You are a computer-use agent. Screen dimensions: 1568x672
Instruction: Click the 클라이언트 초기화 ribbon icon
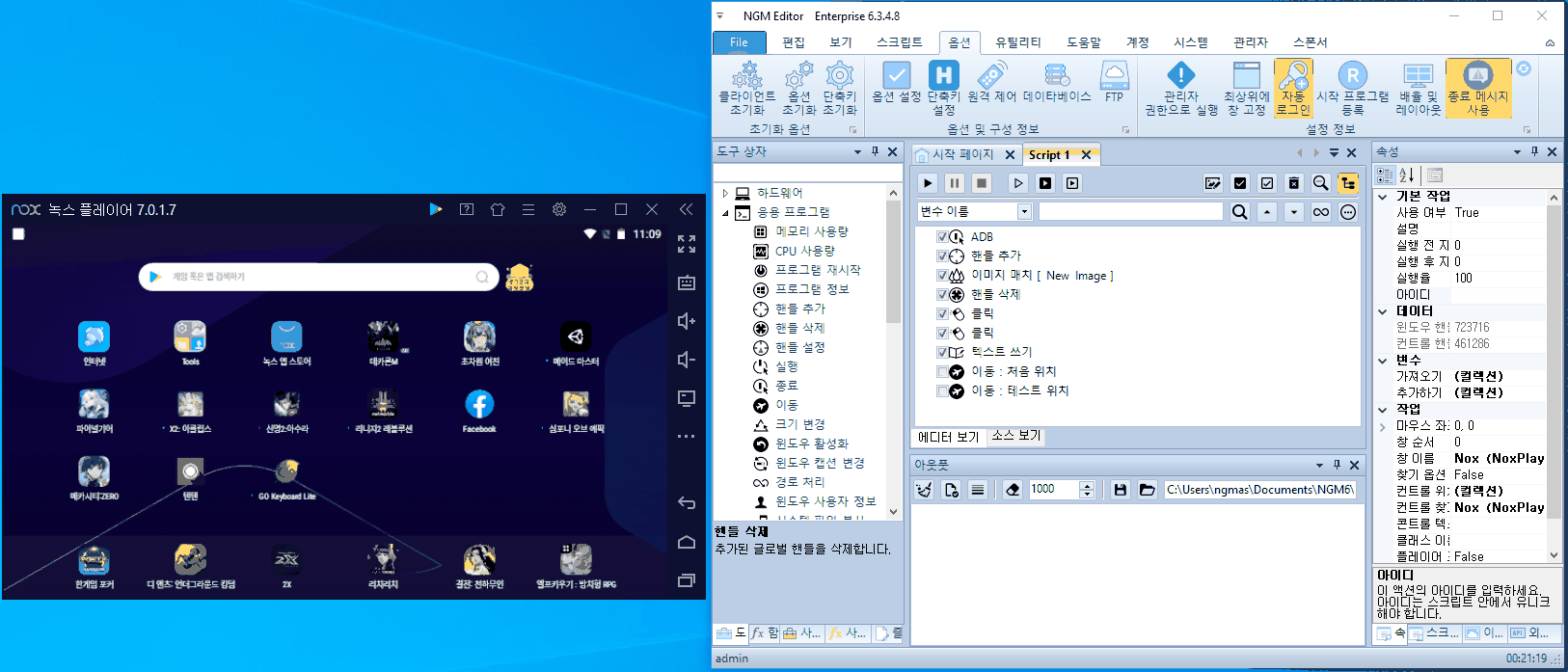coord(746,88)
